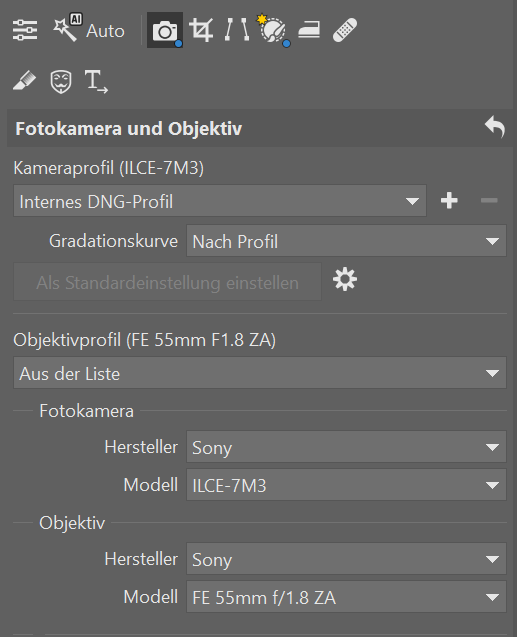Open the Internes DNG-Profil dropdown

pyautogui.click(x=220, y=201)
